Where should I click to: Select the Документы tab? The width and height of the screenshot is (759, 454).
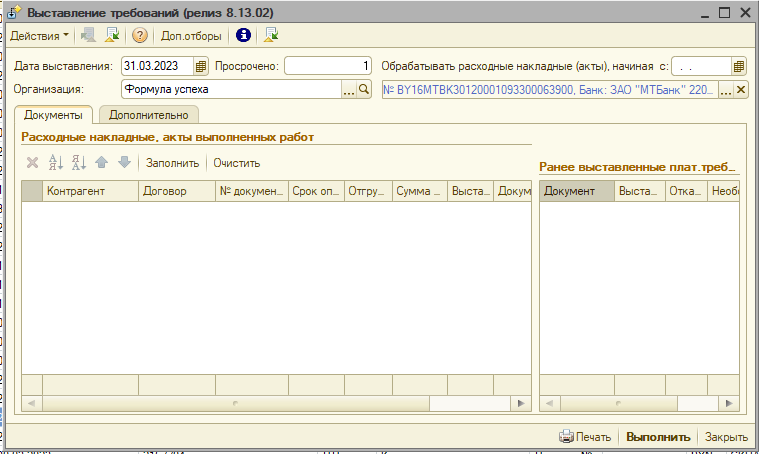[53, 115]
